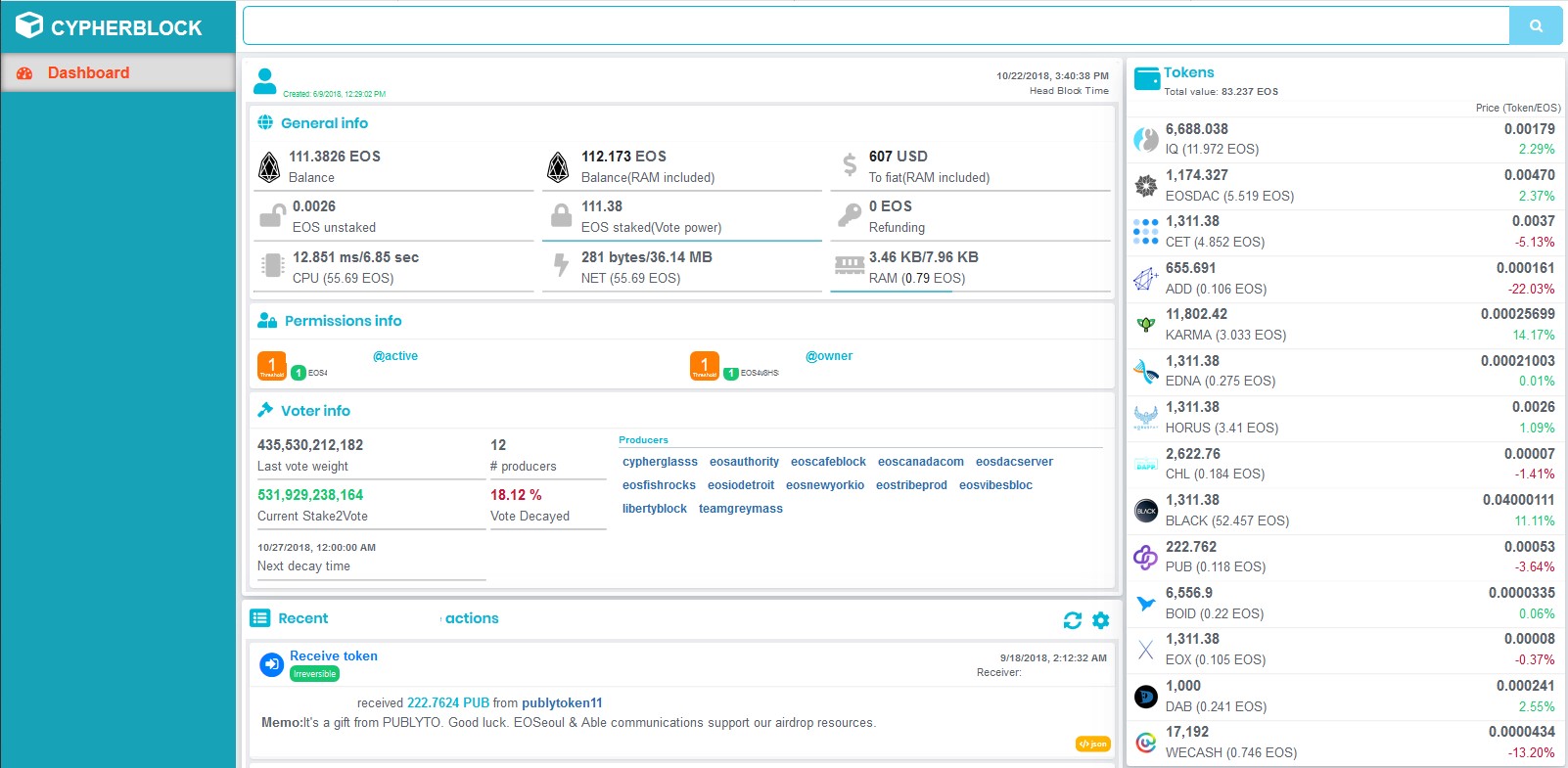Open the eosiodetroit producer link
This screenshot has width=1568, height=768.
[x=741, y=485]
